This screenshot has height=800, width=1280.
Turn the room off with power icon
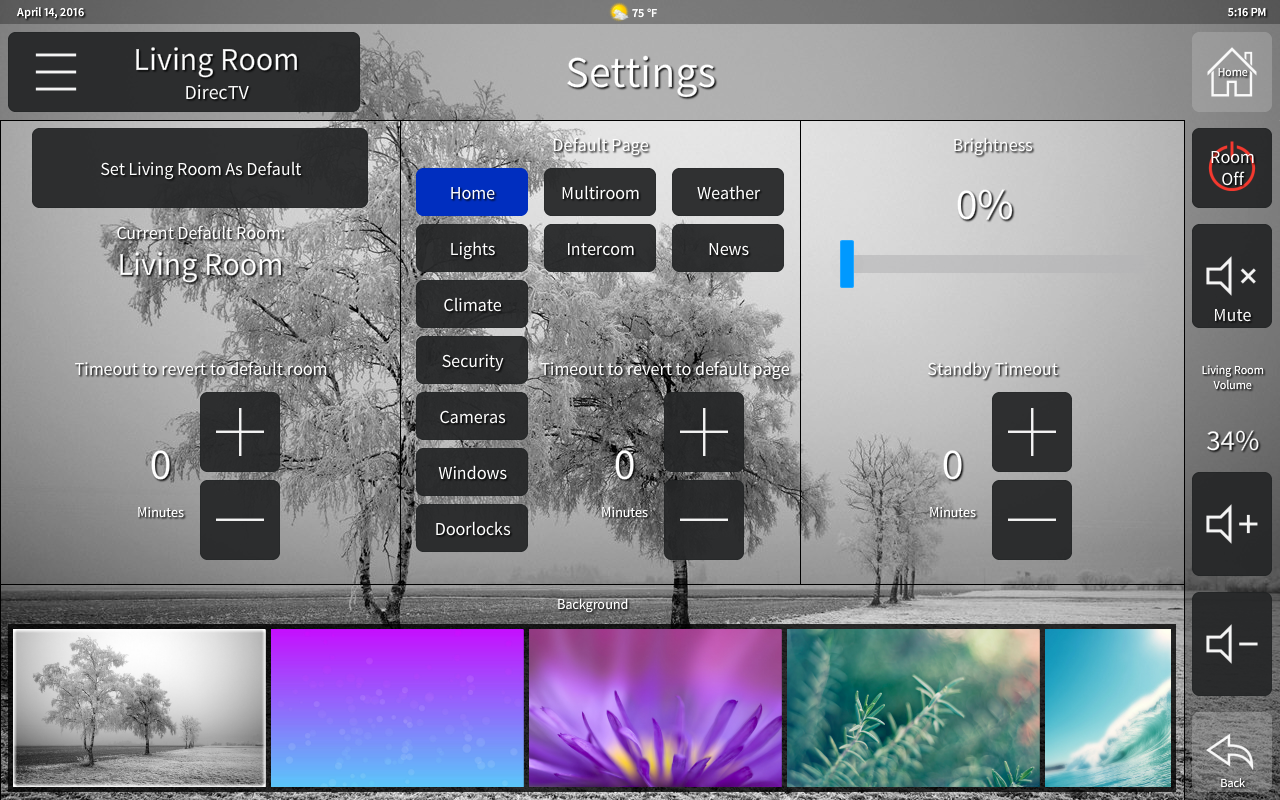[x=1231, y=168]
